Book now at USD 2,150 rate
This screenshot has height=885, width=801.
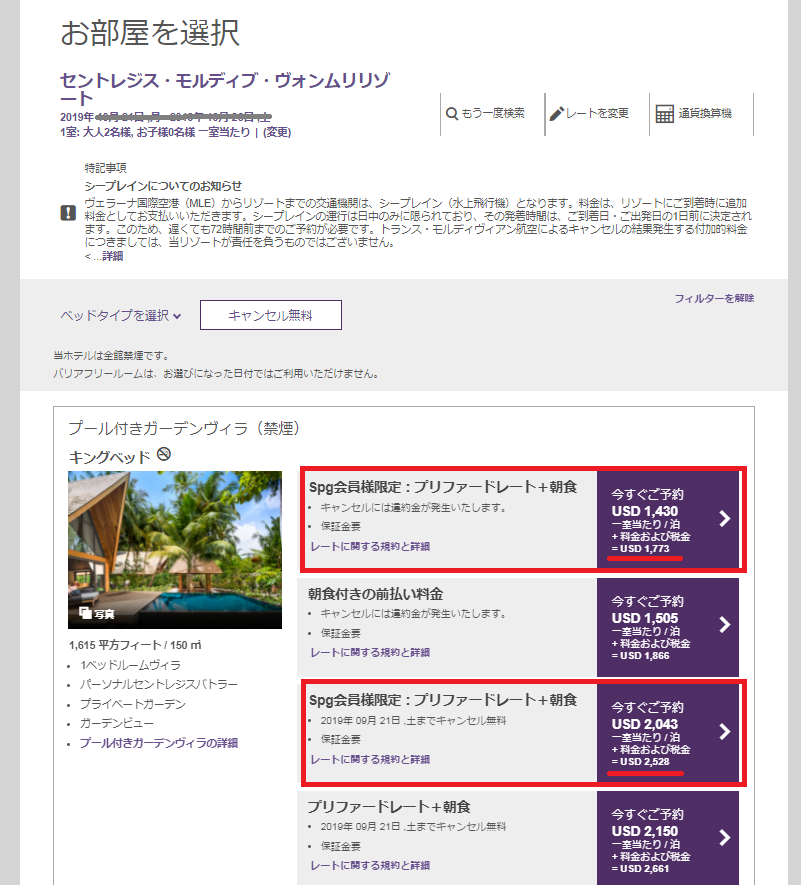668,838
